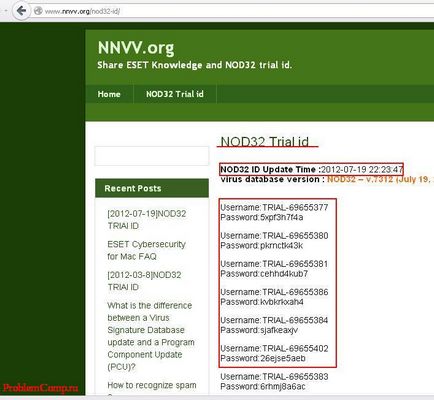Open the How to recognize spam post
This screenshot has height=400, width=434.
pos(152,385)
